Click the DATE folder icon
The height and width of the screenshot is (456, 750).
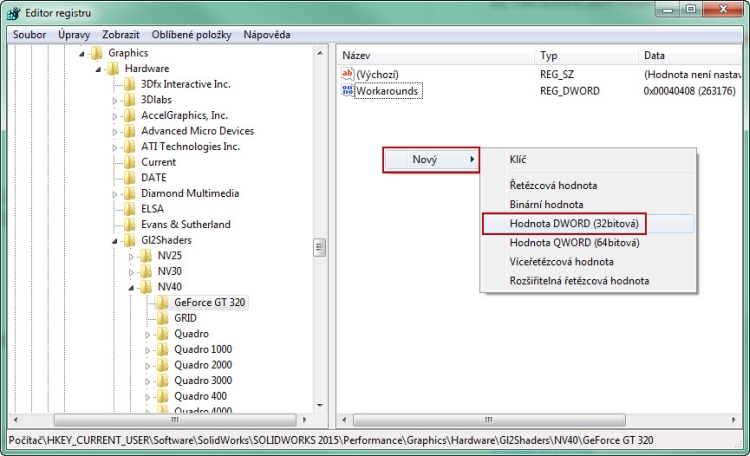pos(129,178)
